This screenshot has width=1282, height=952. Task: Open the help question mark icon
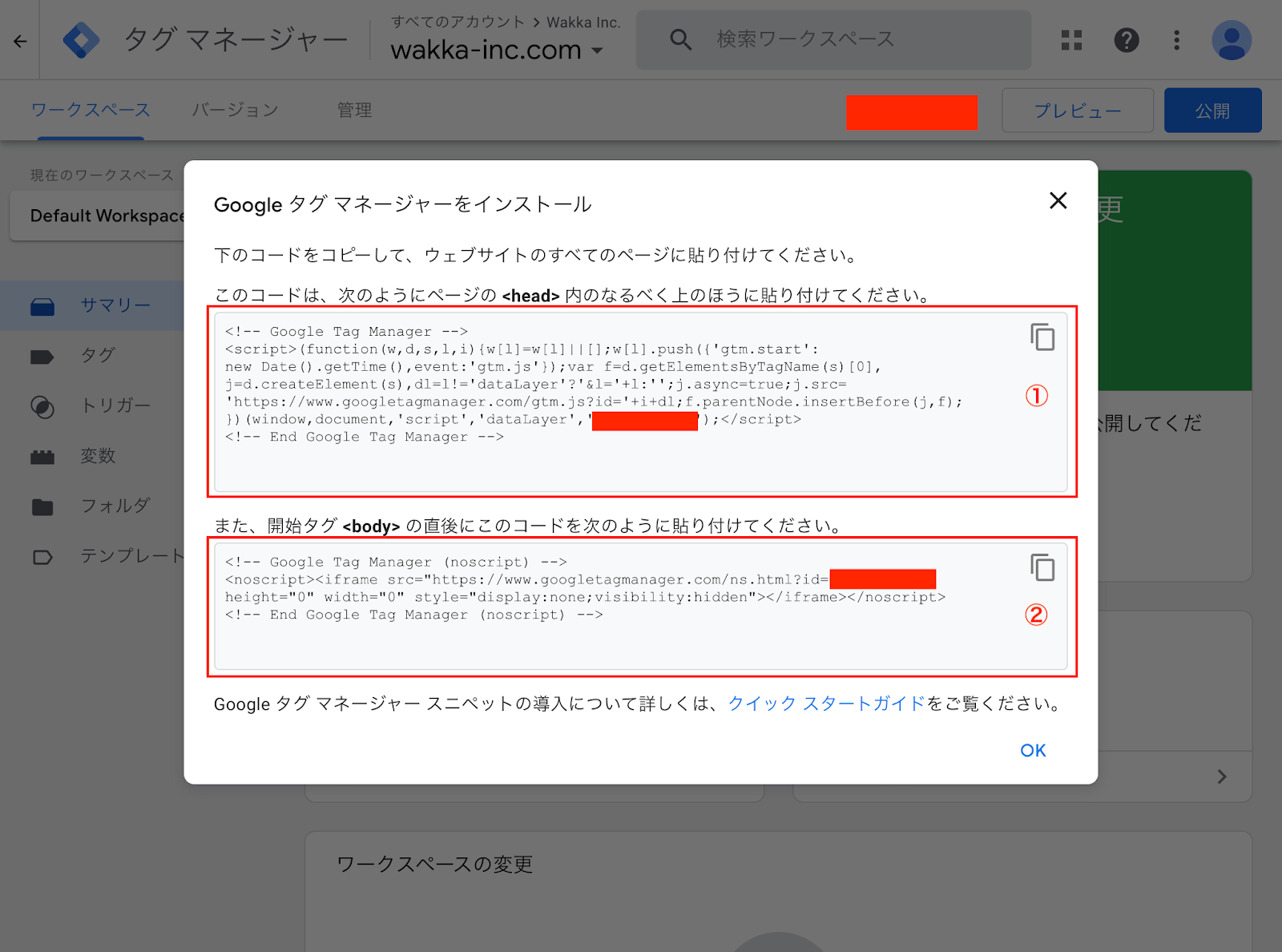click(x=1127, y=40)
